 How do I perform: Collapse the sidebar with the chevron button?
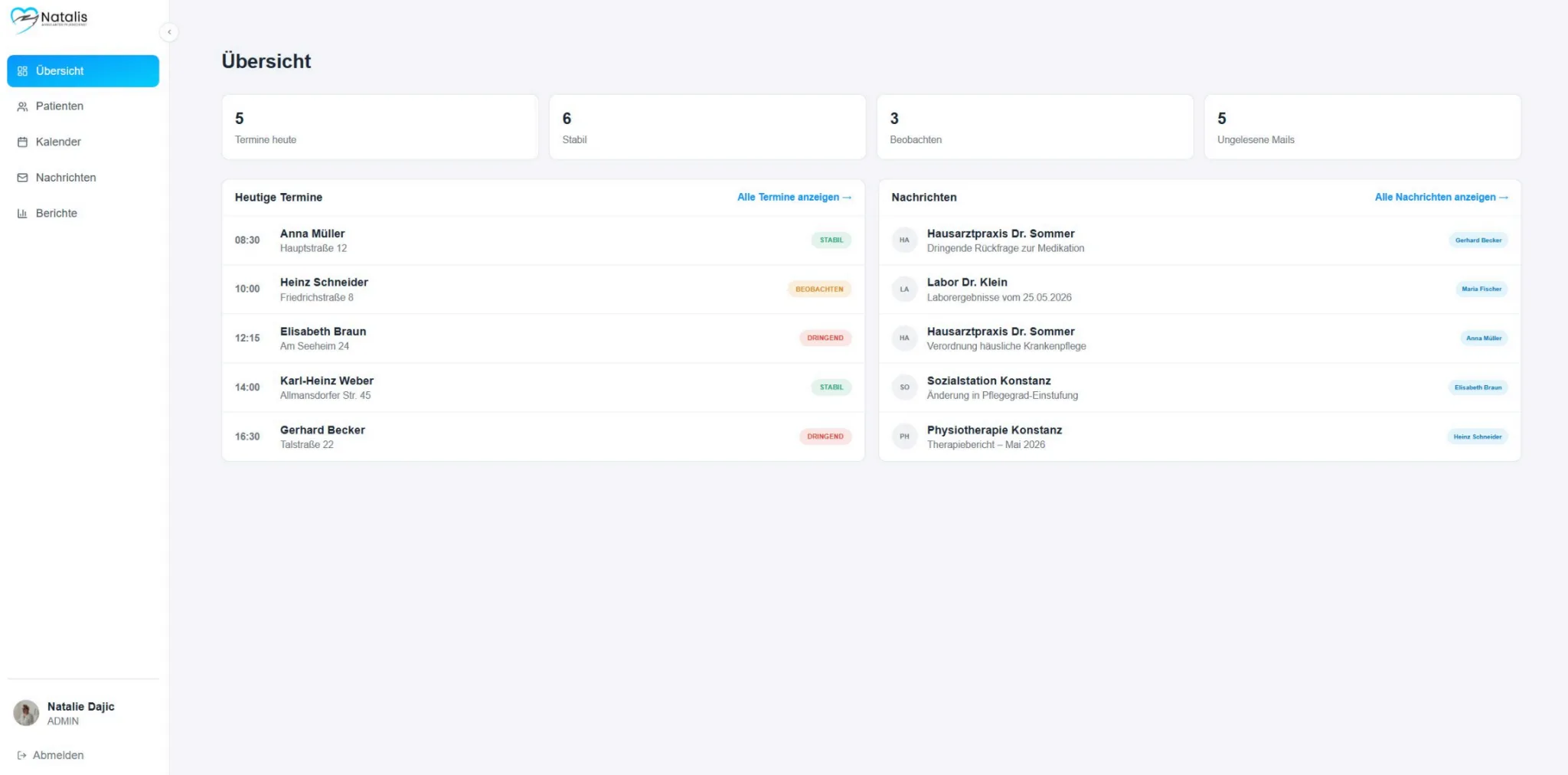[x=169, y=32]
